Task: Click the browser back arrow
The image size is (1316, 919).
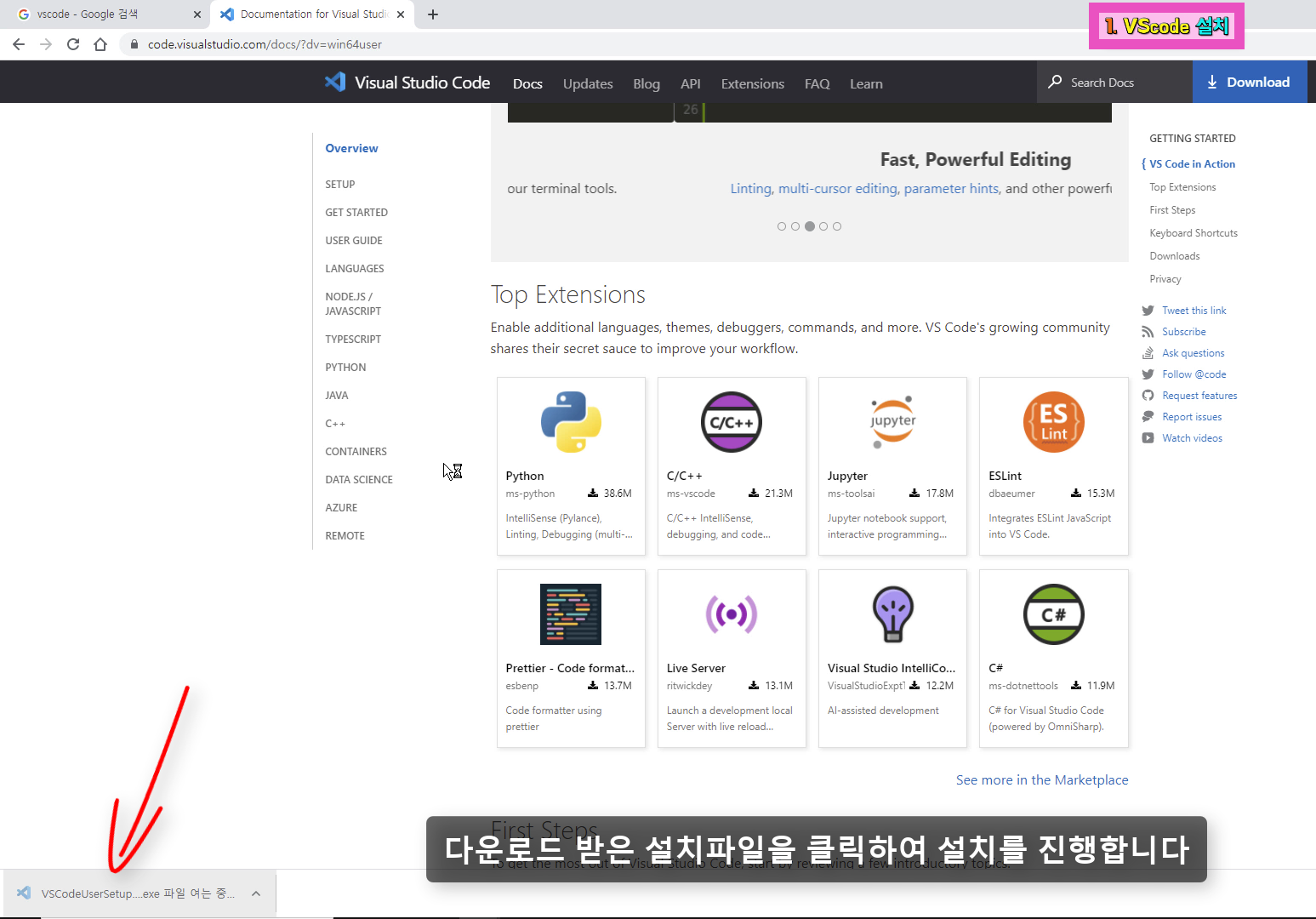Action: tap(19, 44)
